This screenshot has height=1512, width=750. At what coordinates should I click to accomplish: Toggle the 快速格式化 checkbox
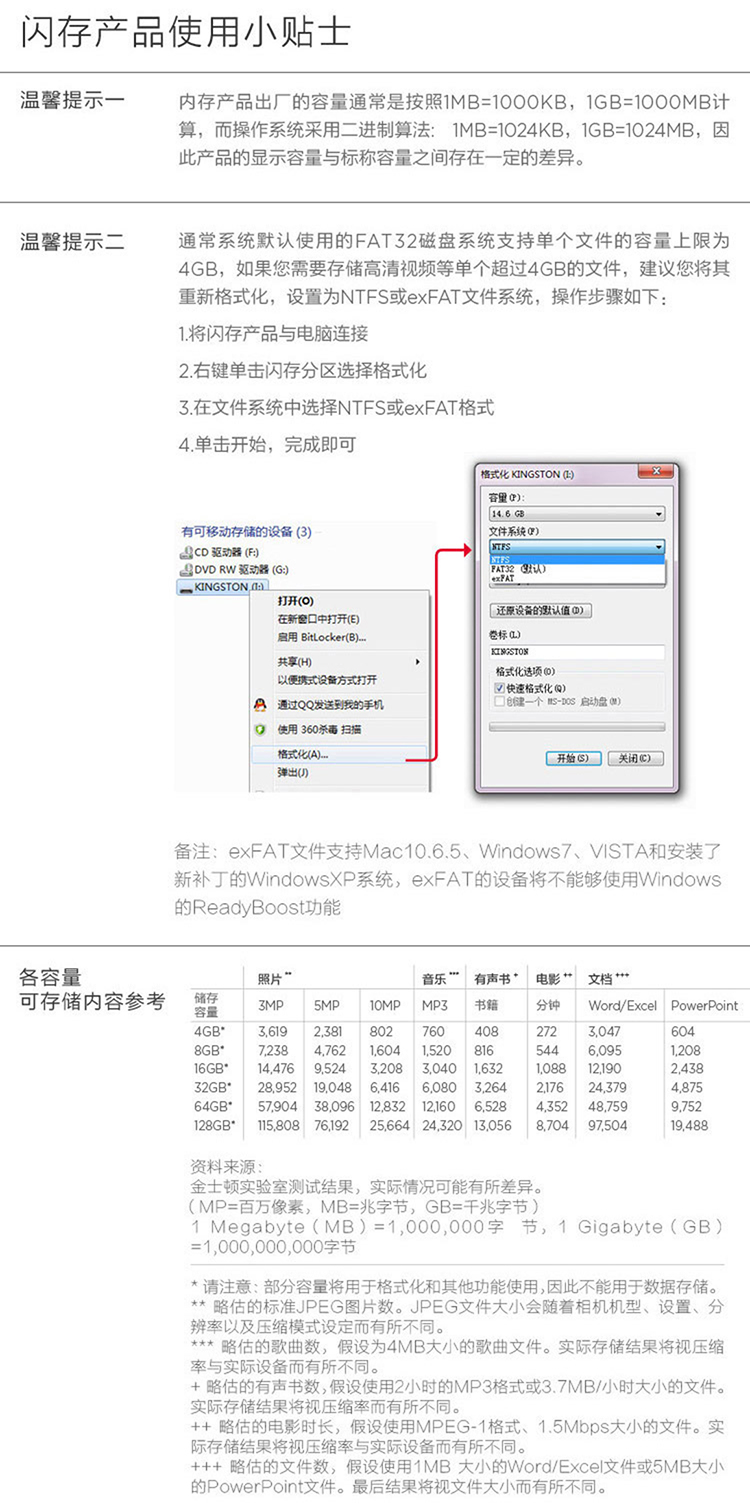click(x=500, y=689)
